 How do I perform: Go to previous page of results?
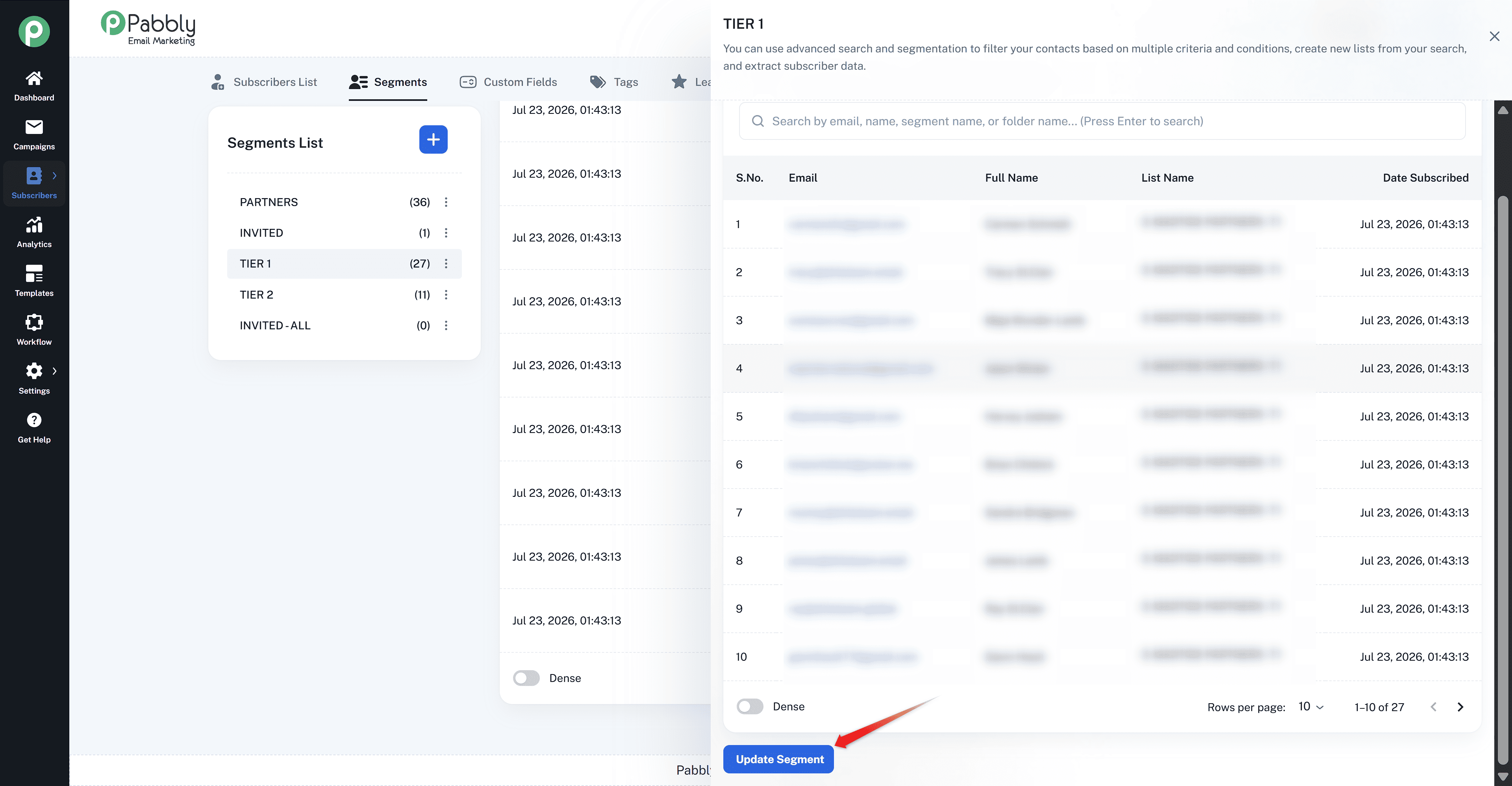[x=1433, y=707]
